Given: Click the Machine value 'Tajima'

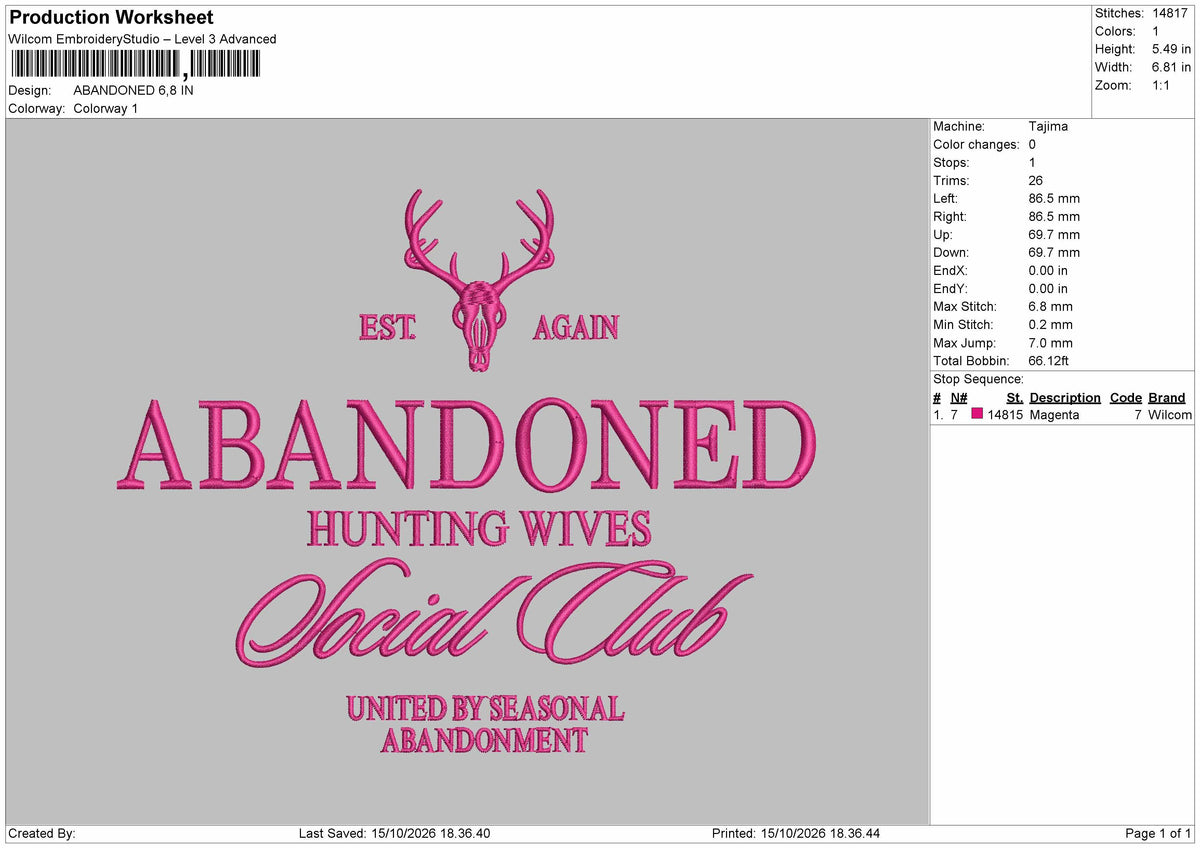Looking at the screenshot, I should [x=1048, y=126].
